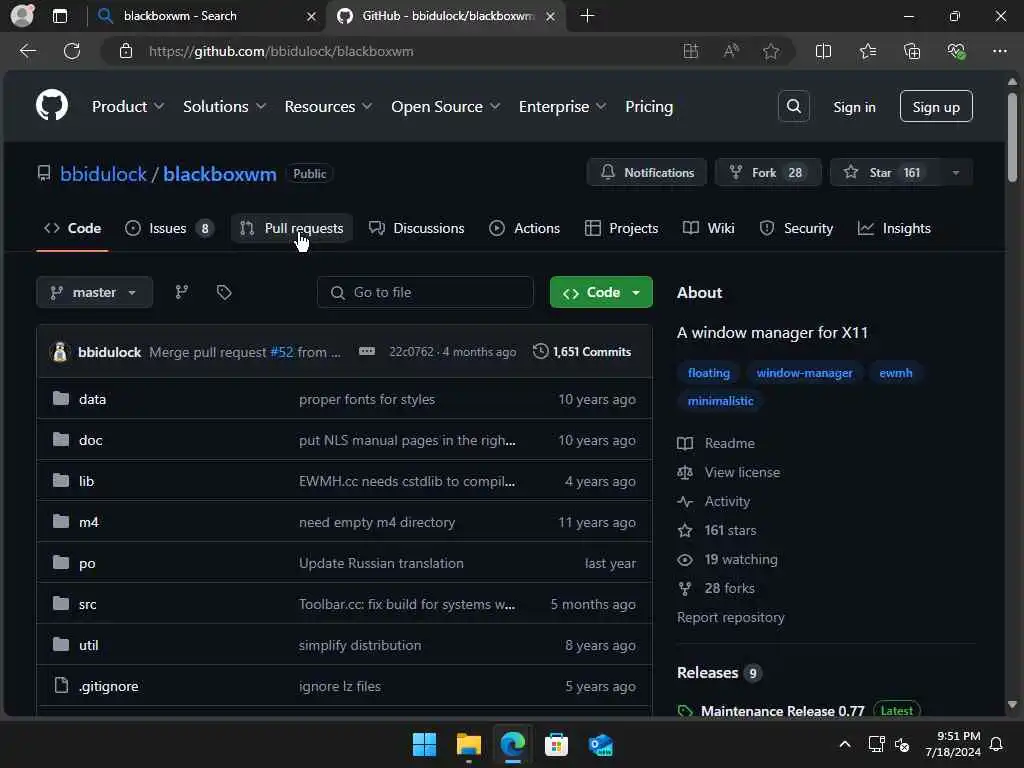Expand commit message ellipsis button
Screen dimensions: 1024x768
pos(367,351)
